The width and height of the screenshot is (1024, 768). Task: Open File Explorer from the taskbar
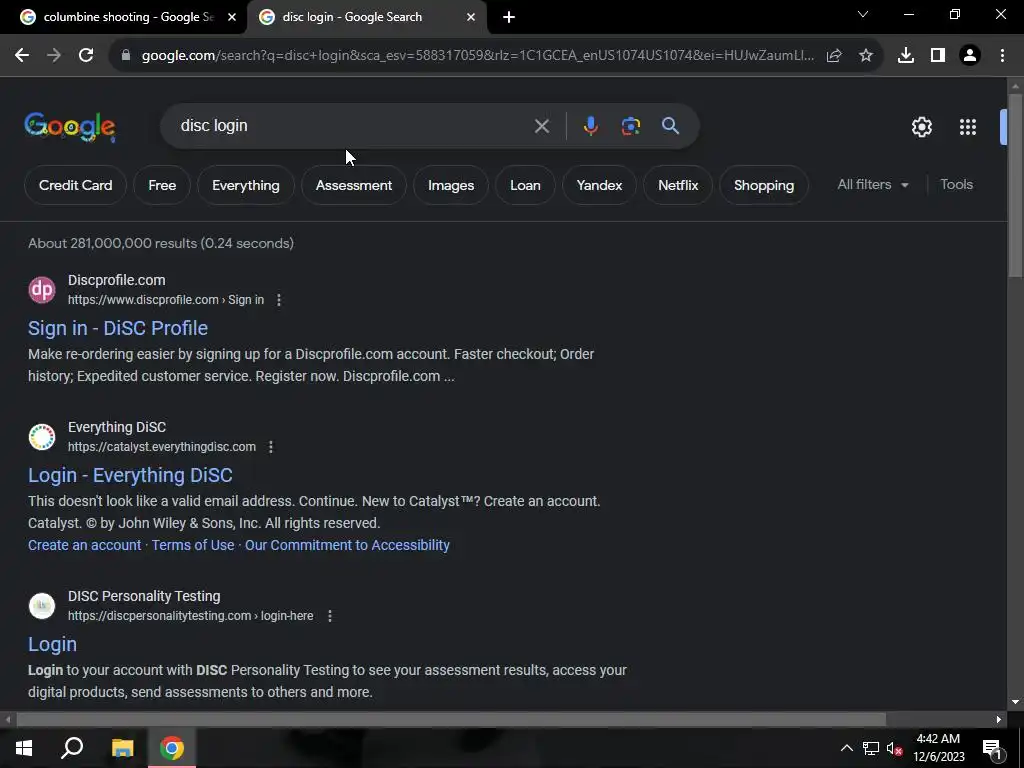pyautogui.click(x=122, y=748)
